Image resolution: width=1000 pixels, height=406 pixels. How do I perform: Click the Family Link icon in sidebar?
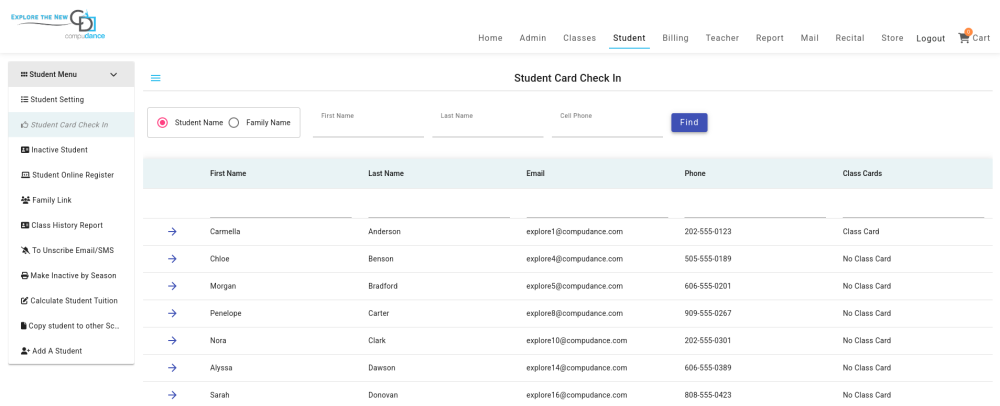click(x=25, y=200)
